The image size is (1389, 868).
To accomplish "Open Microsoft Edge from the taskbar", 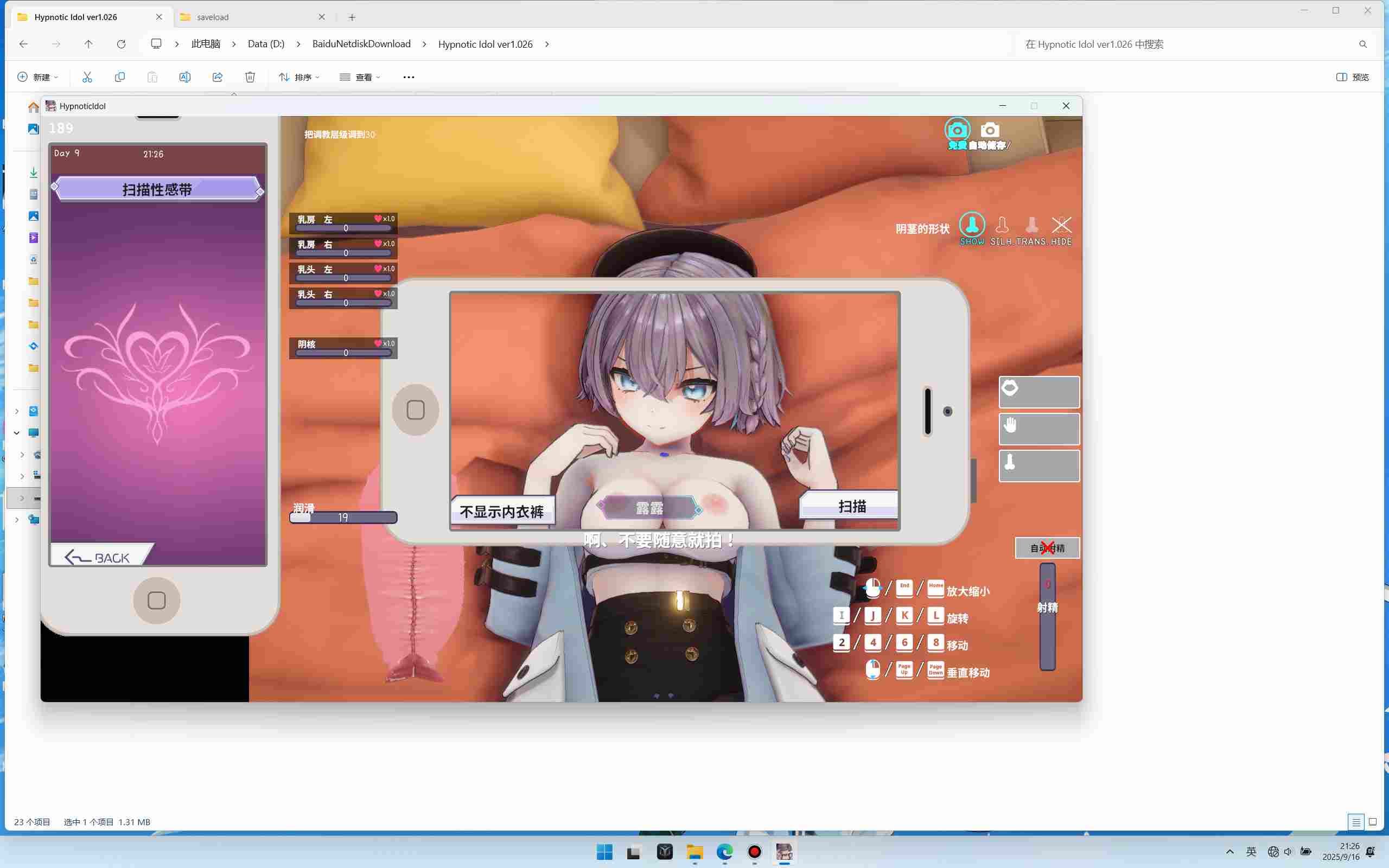I will pos(724,852).
